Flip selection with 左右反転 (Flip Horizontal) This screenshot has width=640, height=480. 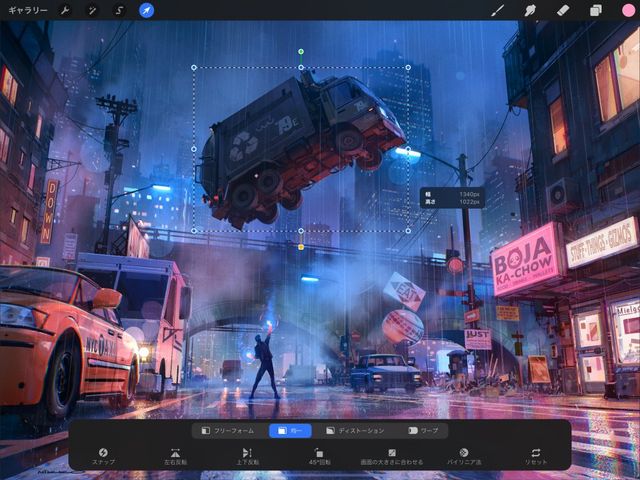[x=175, y=456]
